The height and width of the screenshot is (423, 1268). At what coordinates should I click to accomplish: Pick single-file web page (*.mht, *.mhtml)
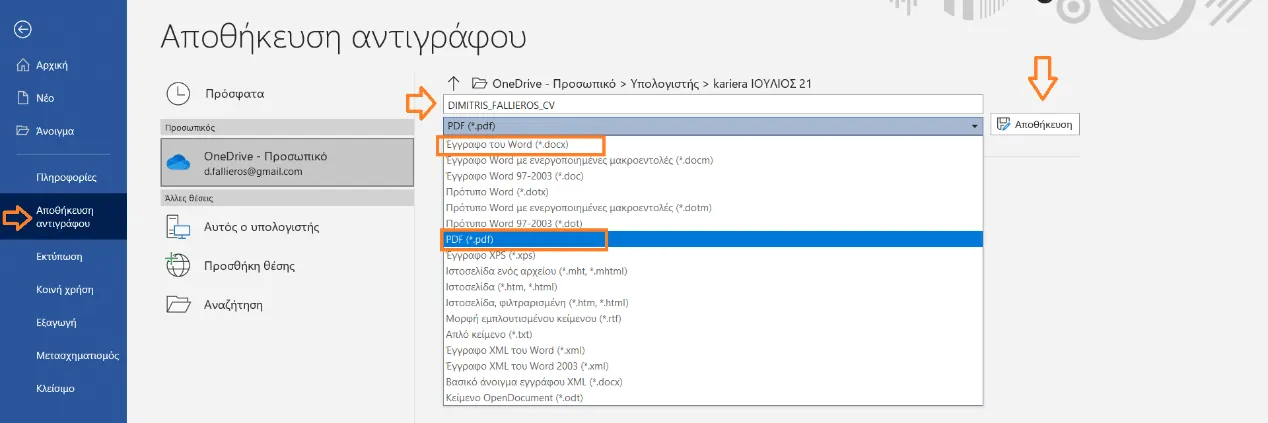713,271
